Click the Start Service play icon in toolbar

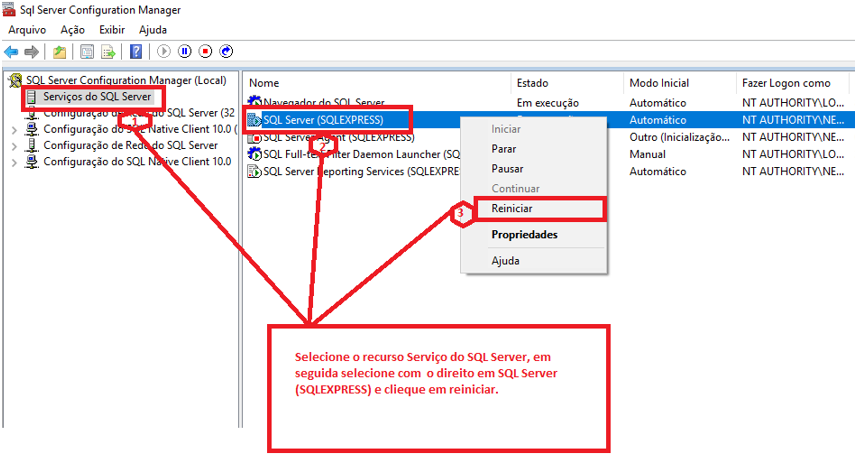pos(164,51)
